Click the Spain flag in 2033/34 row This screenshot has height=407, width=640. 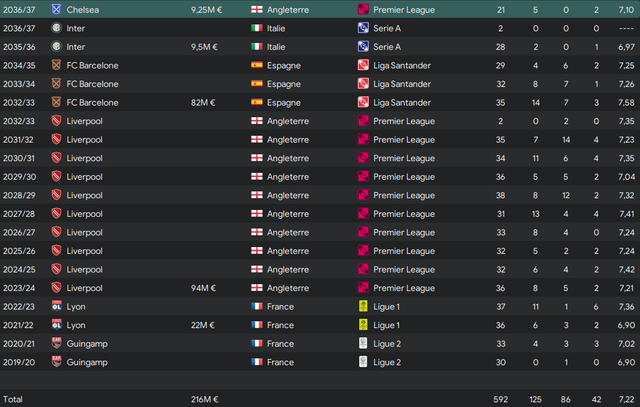[x=257, y=84]
